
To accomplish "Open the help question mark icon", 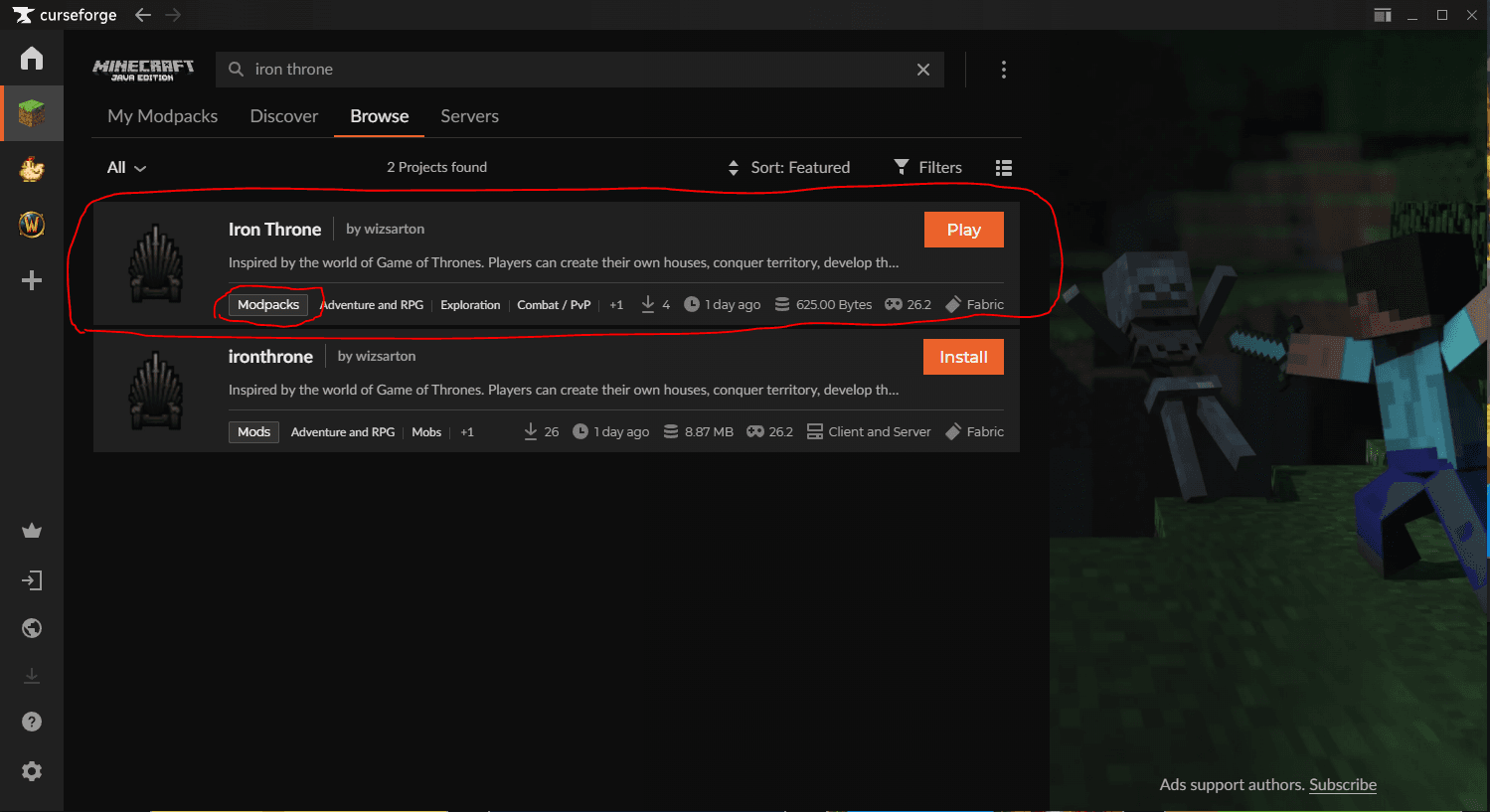I will click(x=32, y=722).
